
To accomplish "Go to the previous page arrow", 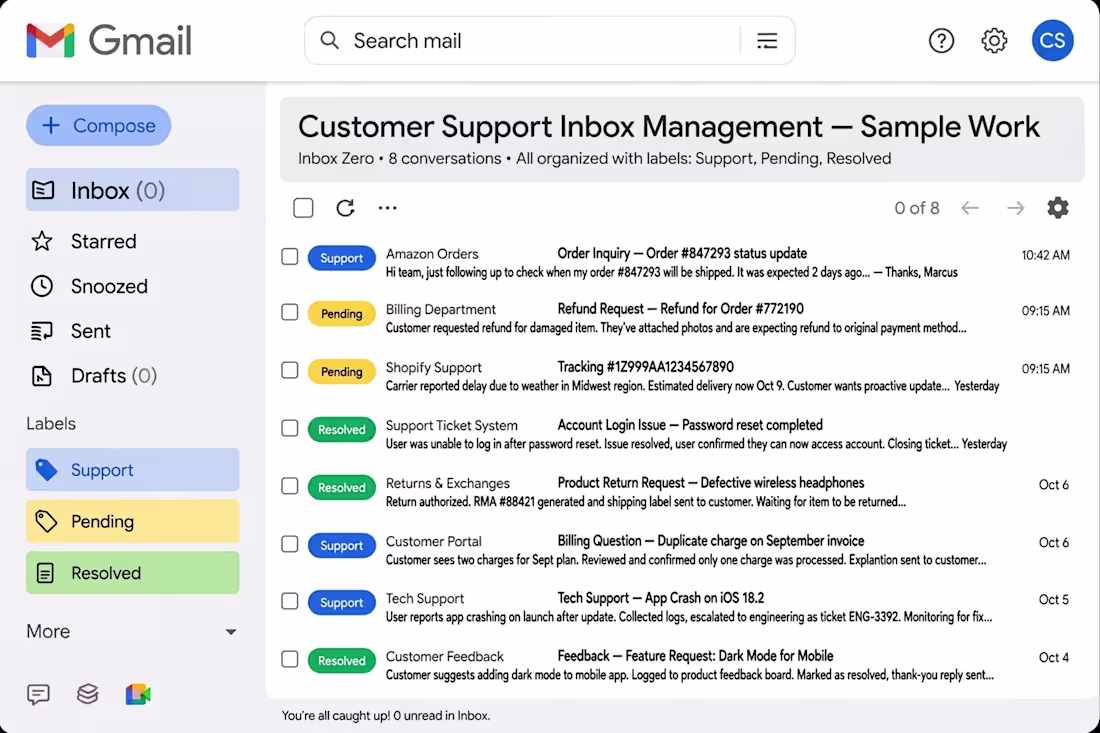I will coord(970,208).
